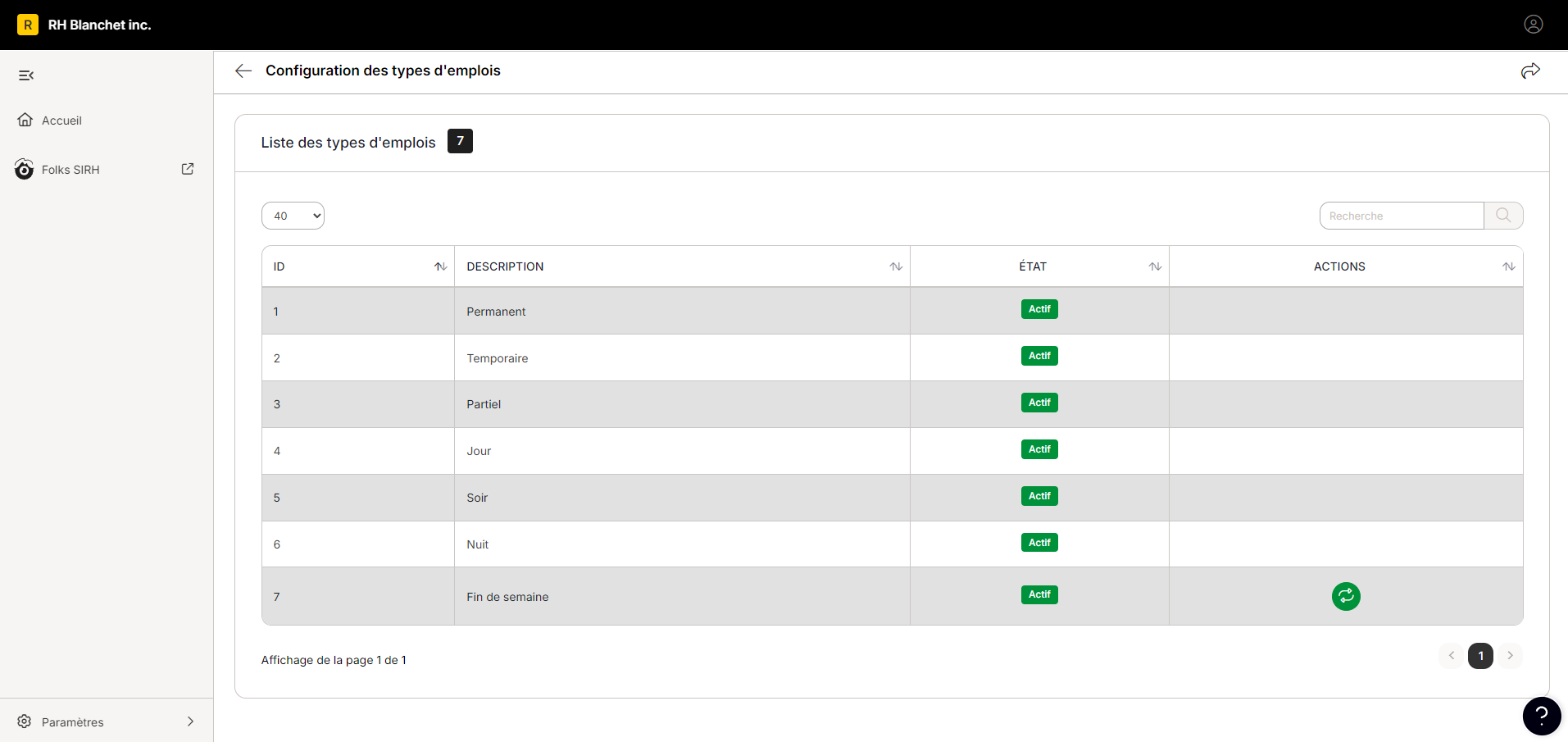Click the Actif badge for Jour
The height and width of the screenshot is (742, 1568).
(1039, 449)
